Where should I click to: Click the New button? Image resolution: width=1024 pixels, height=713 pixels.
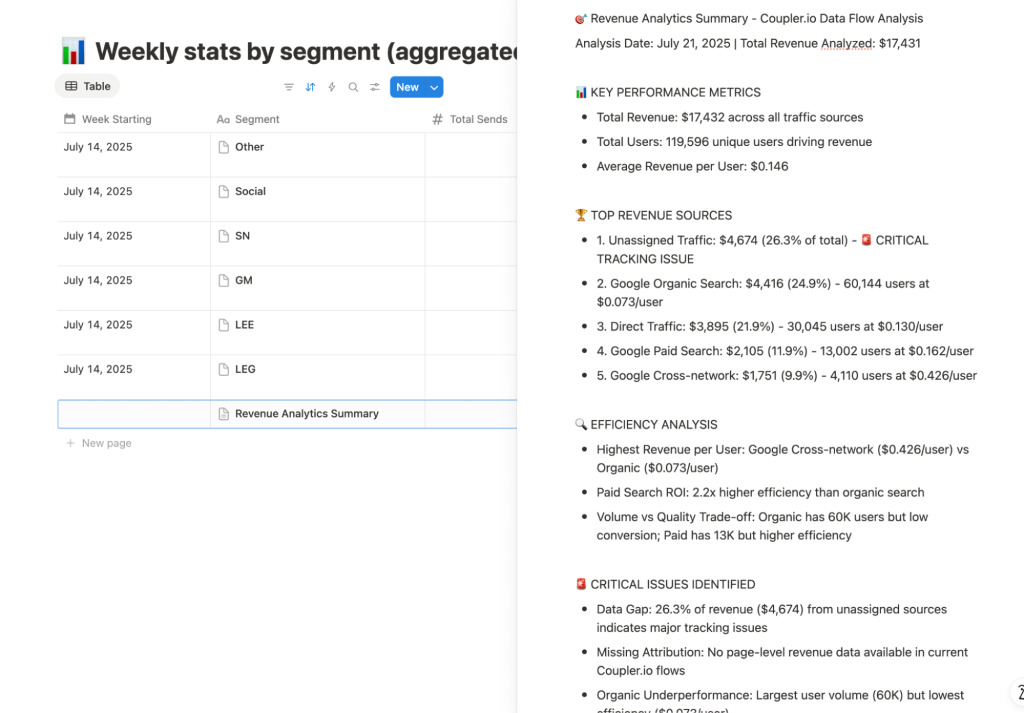408,87
